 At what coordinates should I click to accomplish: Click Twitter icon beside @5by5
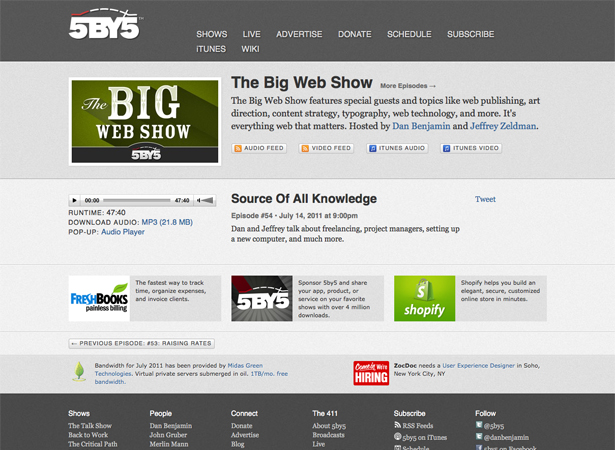coord(479,424)
